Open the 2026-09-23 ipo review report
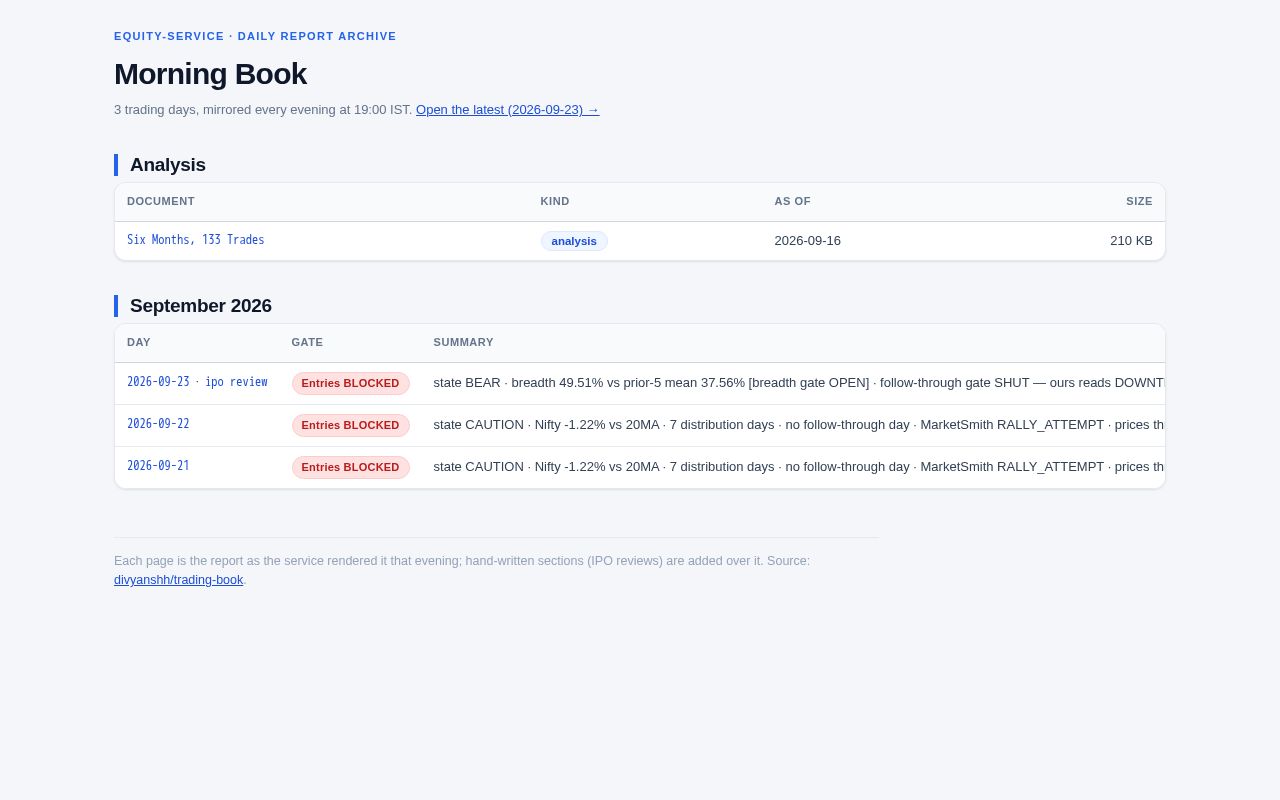1280x800 pixels. pyautogui.click(x=197, y=382)
